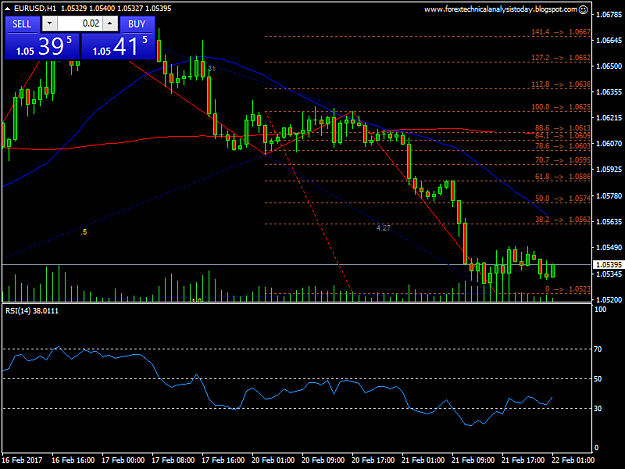Click the RSI(14) 38.0111 indicator label
625x469 pixels.
point(32,311)
